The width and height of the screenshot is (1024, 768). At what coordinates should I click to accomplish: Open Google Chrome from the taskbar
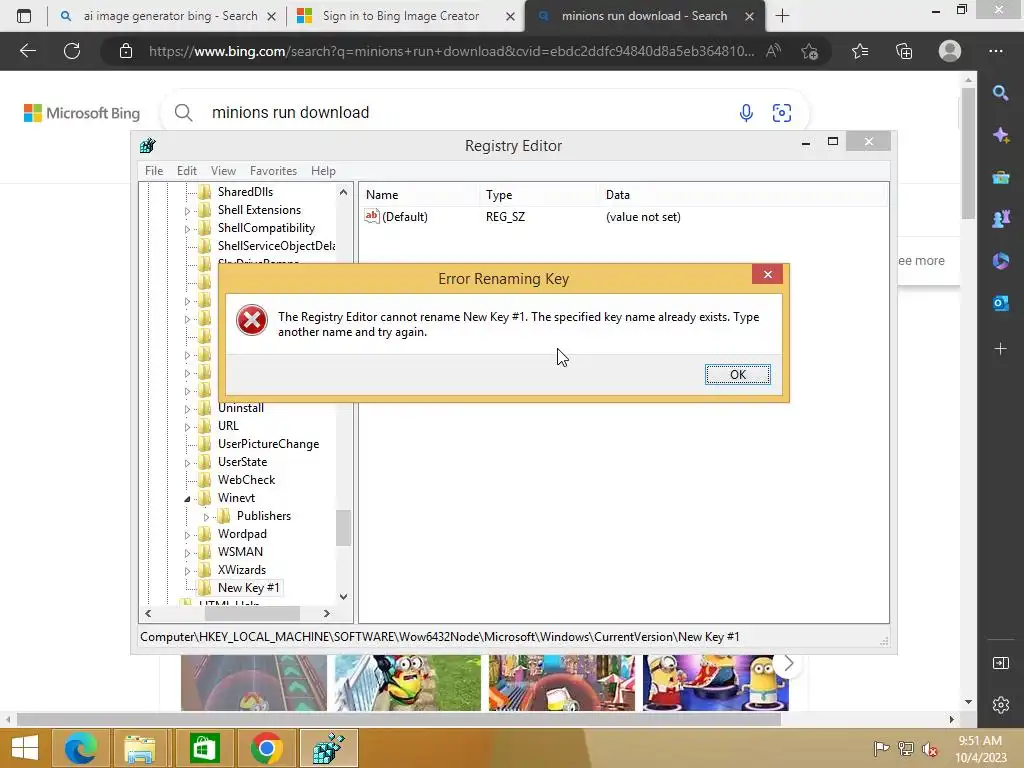click(x=266, y=748)
